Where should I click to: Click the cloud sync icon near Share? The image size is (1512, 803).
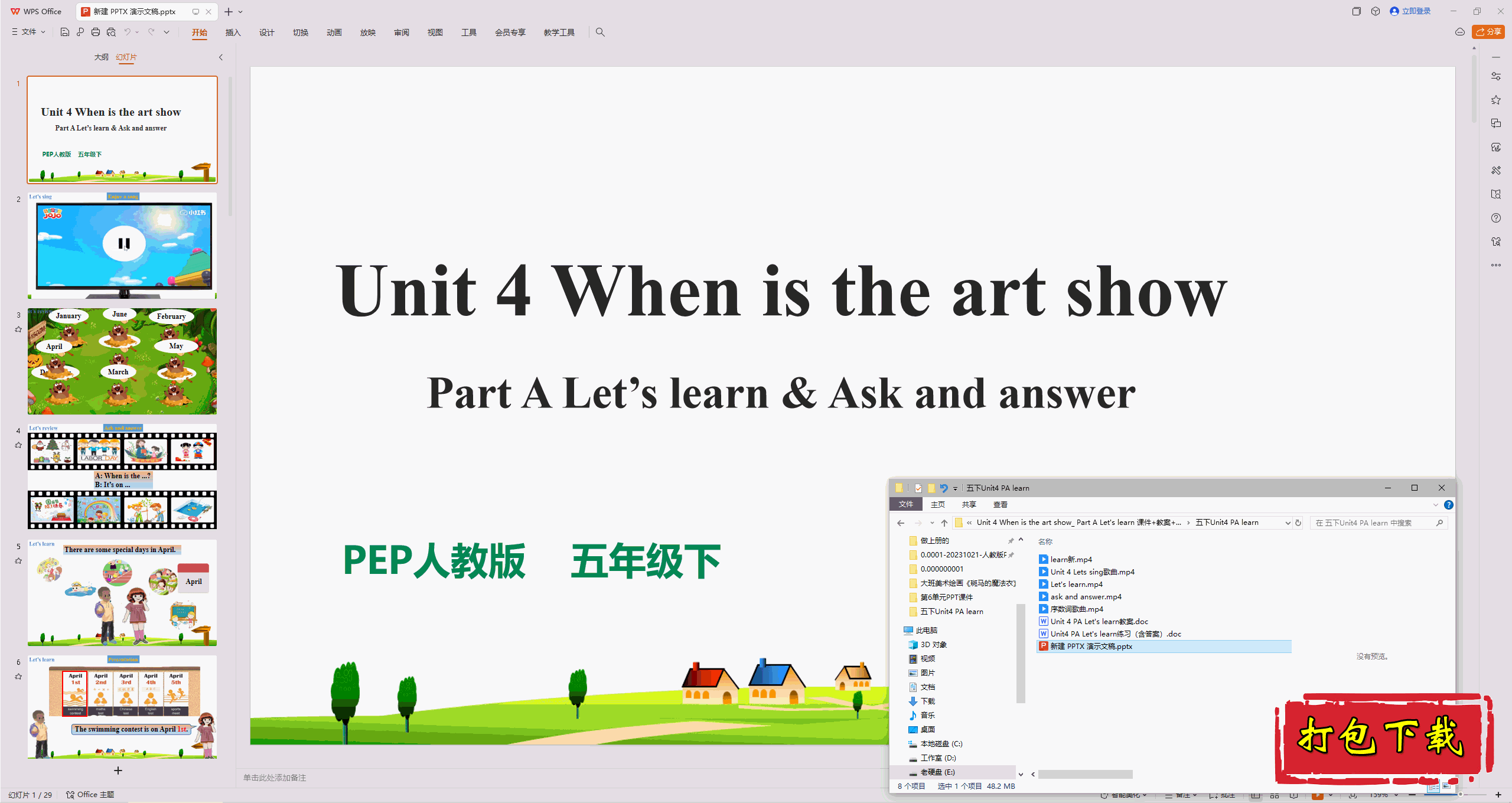[x=1460, y=32]
